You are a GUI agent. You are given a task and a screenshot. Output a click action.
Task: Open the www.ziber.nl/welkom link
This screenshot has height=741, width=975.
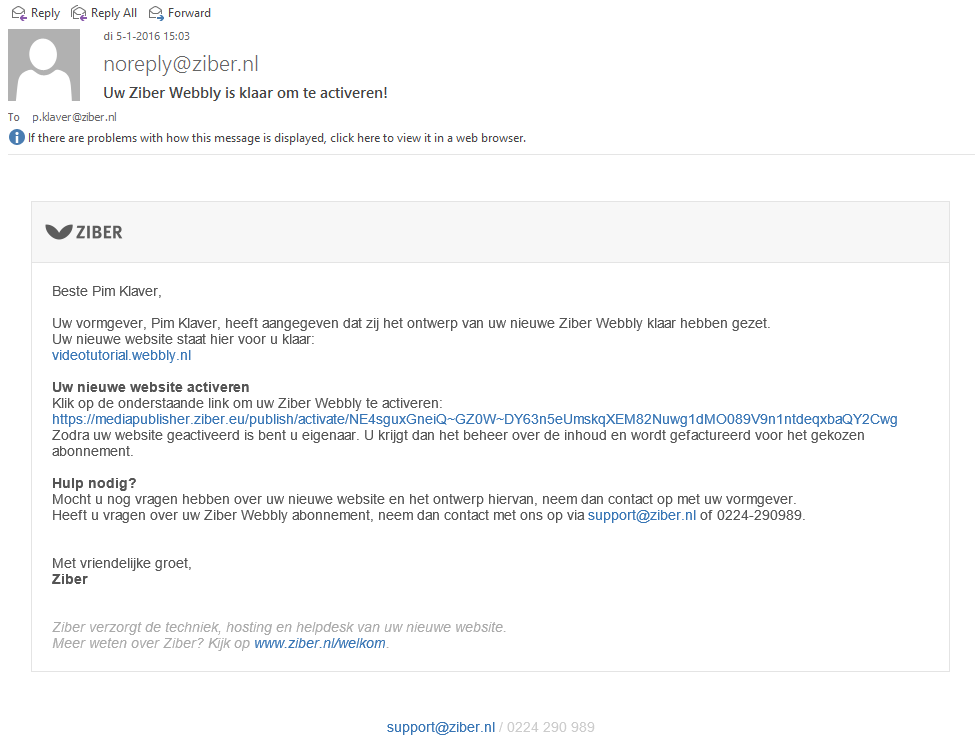(x=320, y=643)
